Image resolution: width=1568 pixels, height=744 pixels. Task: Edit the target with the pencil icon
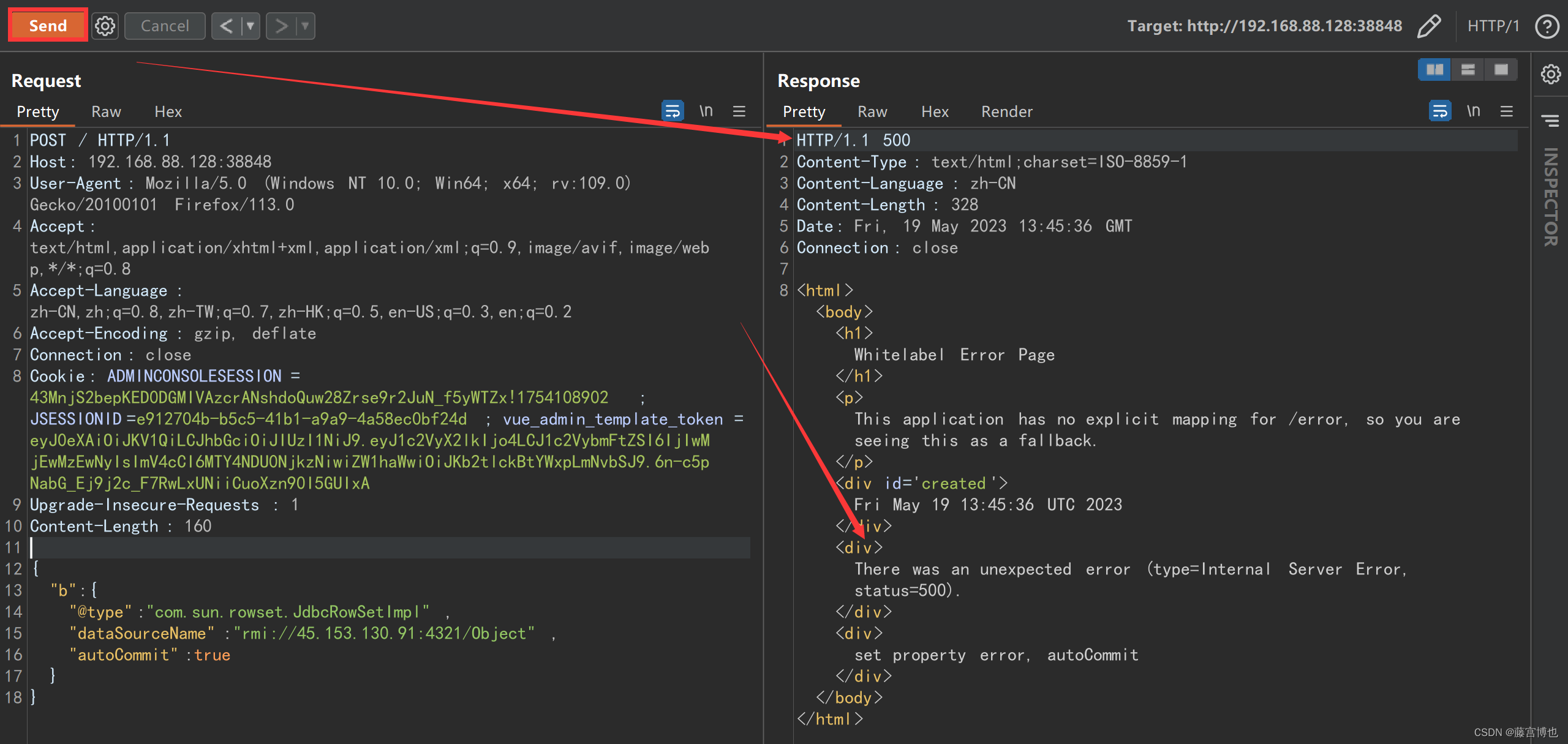coord(1429,26)
